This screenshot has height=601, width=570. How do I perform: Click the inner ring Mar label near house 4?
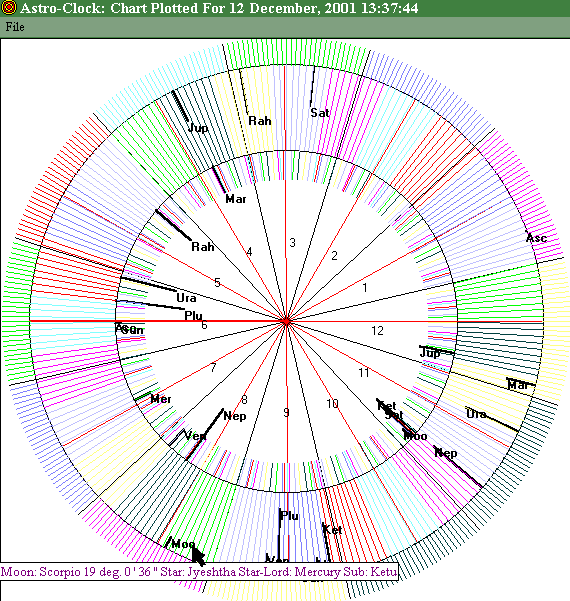coord(236,199)
